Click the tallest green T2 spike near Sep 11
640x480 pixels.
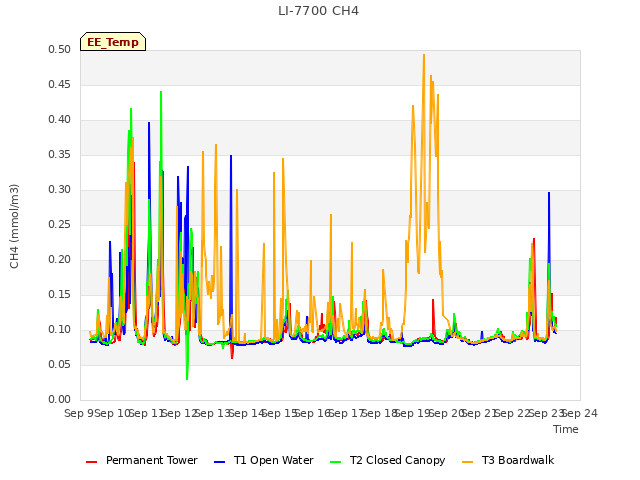pos(161,92)
